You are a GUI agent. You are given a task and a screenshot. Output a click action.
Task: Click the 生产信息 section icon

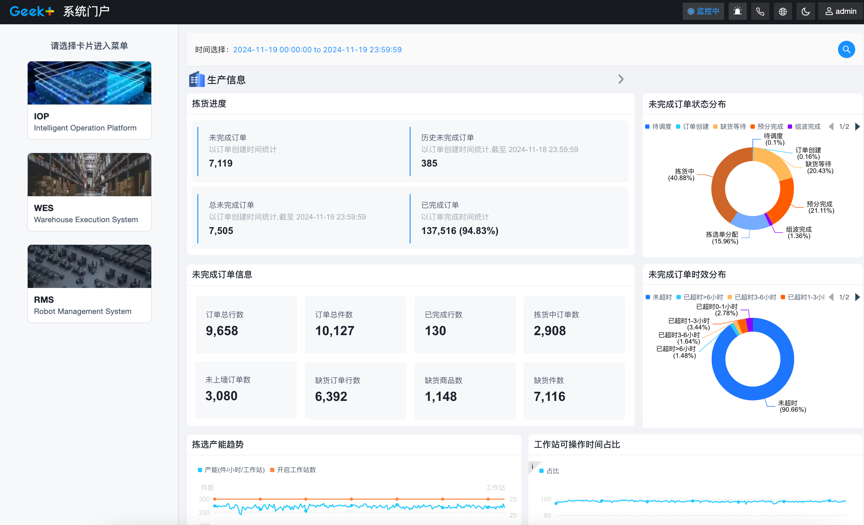pyautogui.click(x=197, y=80)
